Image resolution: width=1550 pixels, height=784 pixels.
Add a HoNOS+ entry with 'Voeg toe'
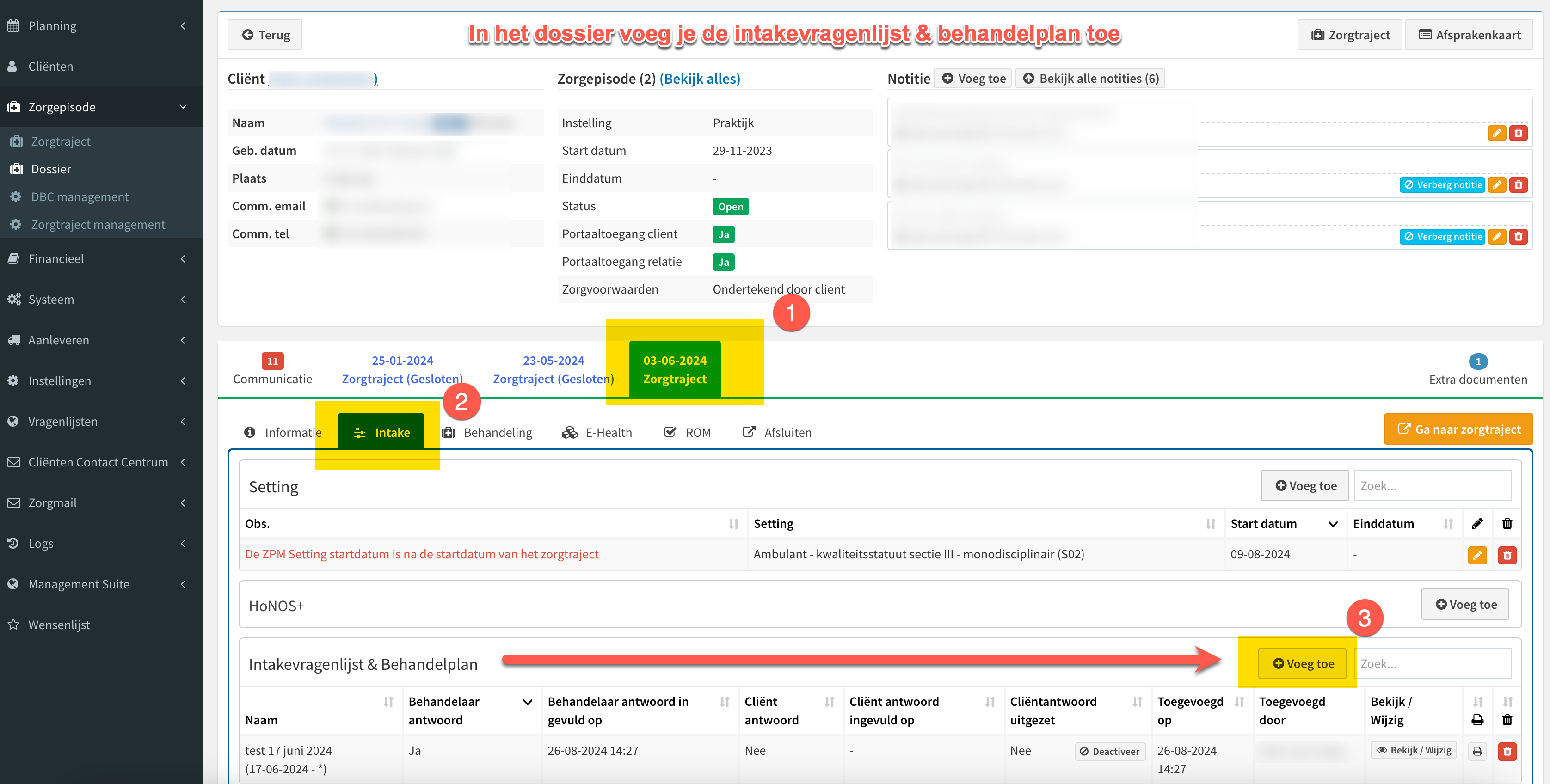1464,604
